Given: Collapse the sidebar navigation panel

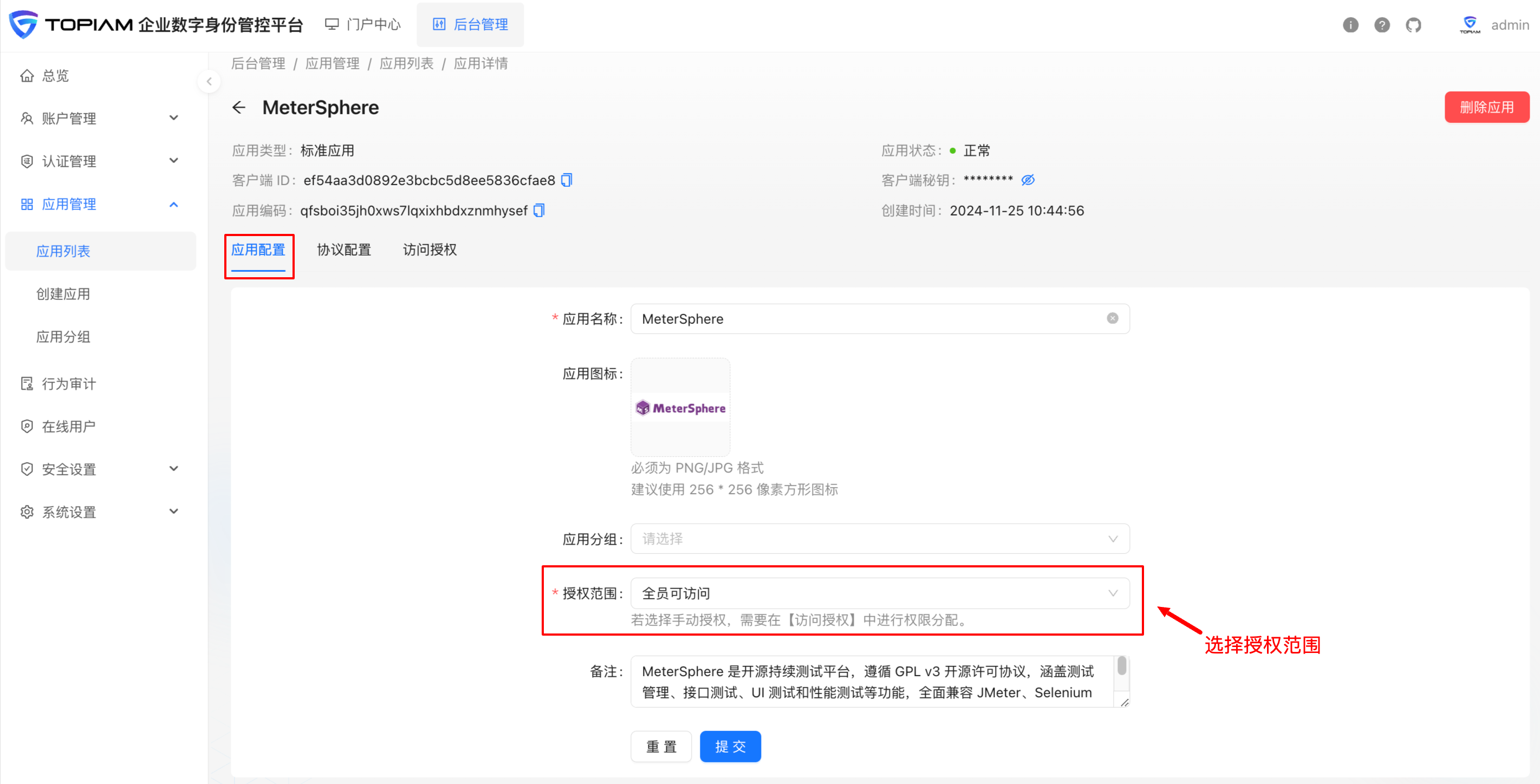Looking at the screenshot, I should click(x=209, y=81).
